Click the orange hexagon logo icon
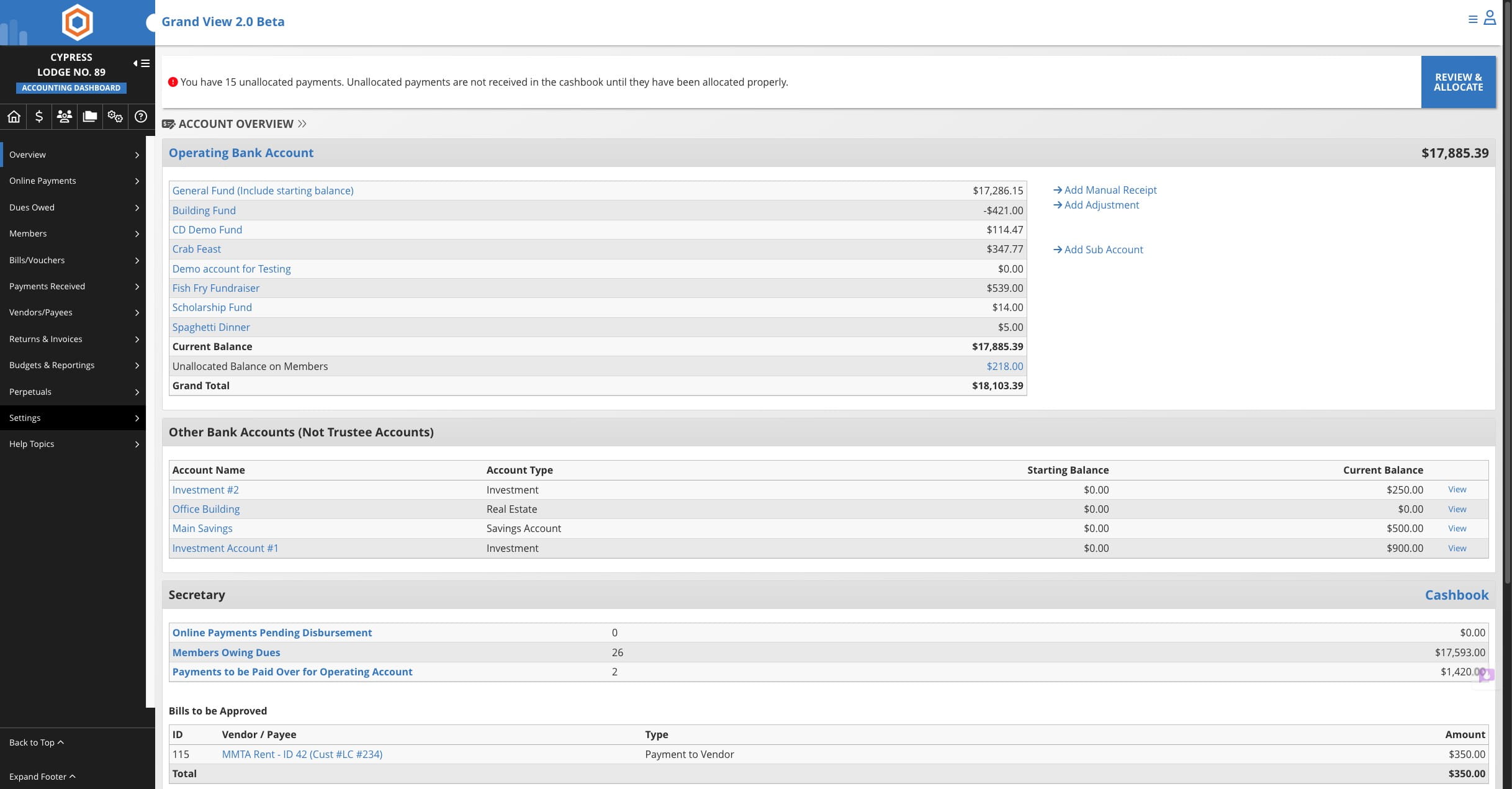 click(x=77, y=22)
